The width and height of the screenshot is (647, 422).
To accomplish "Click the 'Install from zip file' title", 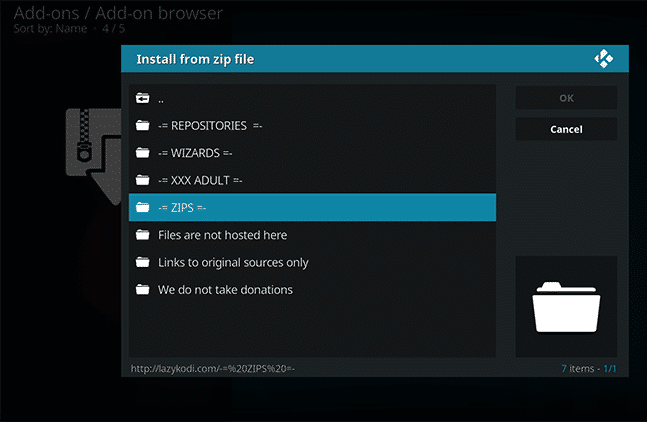I will pyautogui.click(x=195, y=59).
